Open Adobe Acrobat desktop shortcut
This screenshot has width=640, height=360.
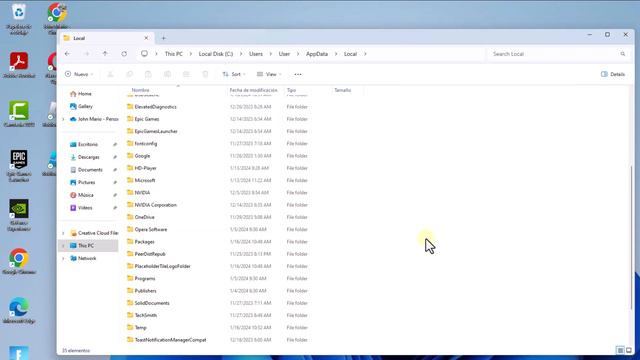19,65
